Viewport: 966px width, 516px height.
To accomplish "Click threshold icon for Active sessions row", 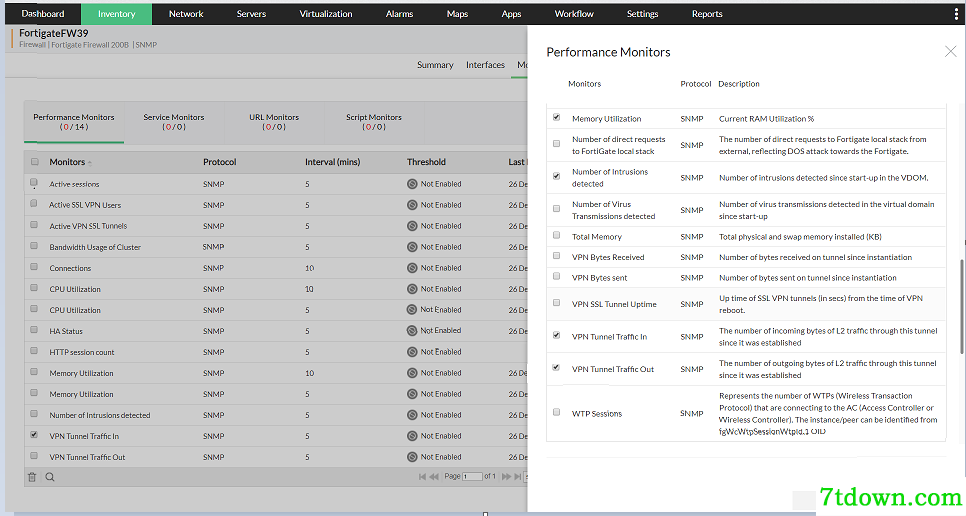I will click(x=412, y=183).
